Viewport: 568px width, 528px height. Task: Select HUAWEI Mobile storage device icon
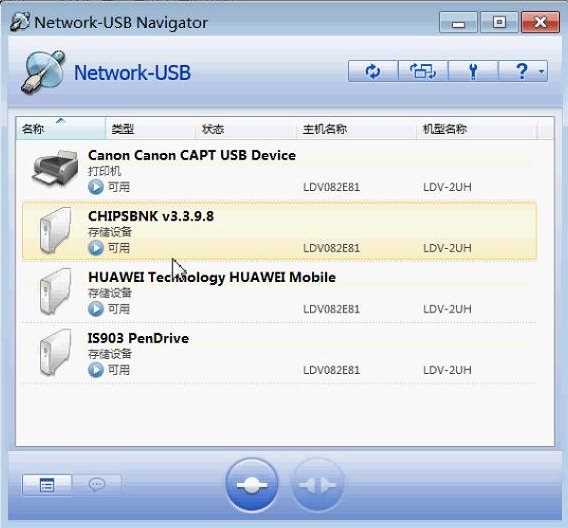55,292
